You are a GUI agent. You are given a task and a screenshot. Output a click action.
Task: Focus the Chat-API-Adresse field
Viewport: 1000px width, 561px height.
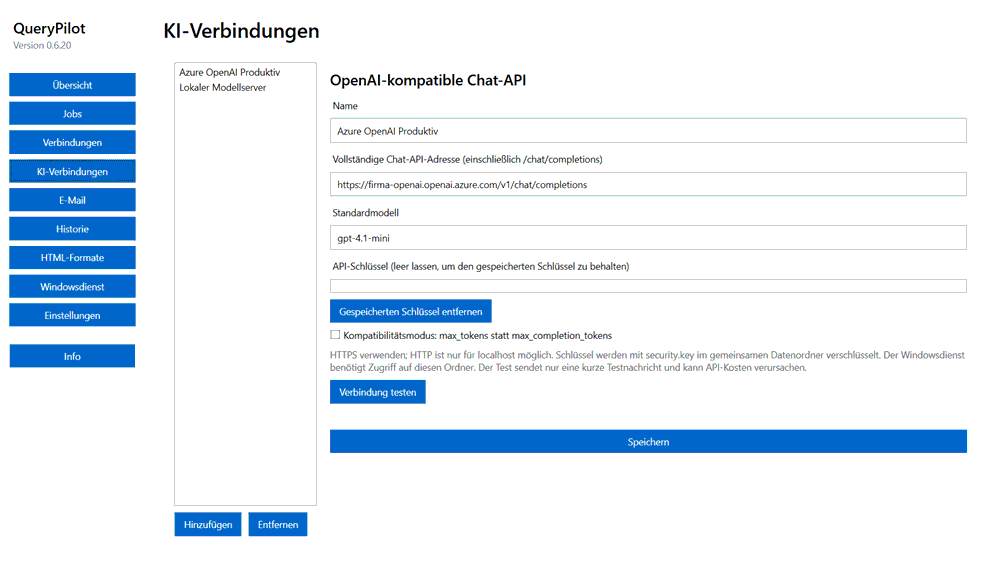pos(648,184)
